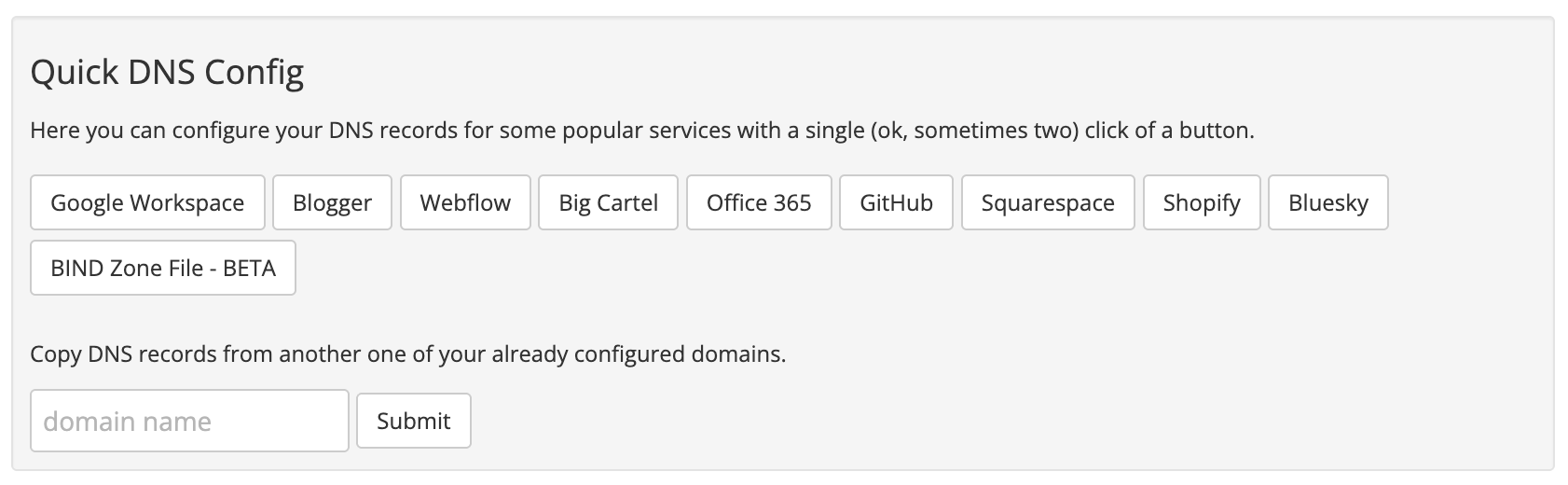Choose the Big Cartel button
Viewport: 1568px width, 485px height.
[x=608, y=202]
